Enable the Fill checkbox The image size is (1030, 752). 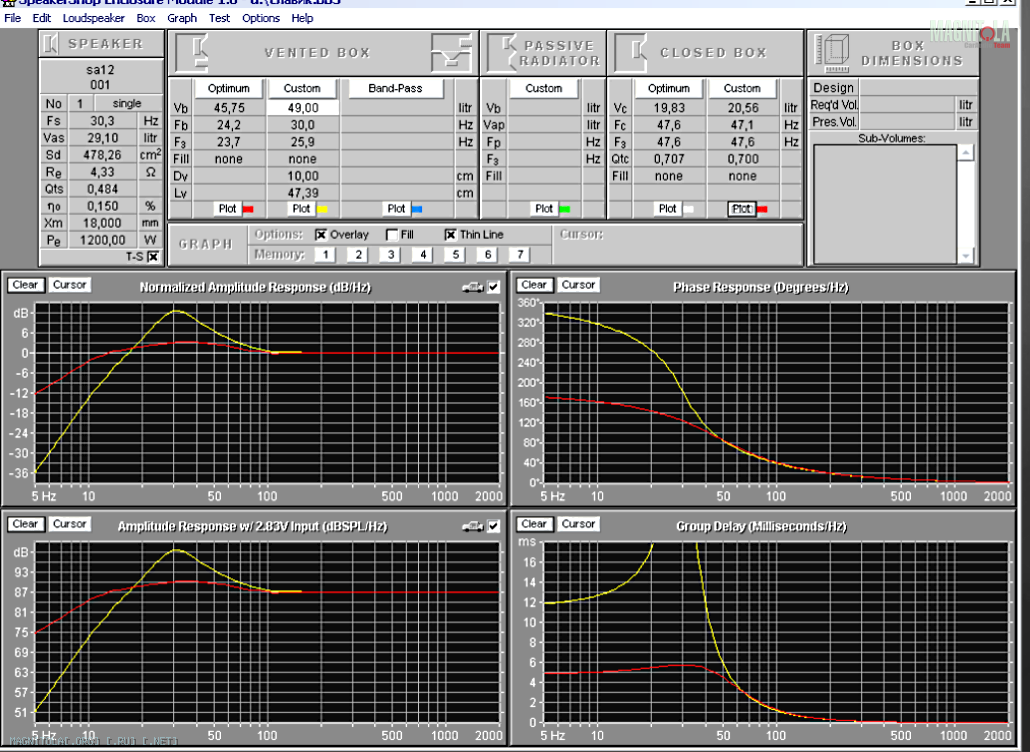[x=392, y=234]
